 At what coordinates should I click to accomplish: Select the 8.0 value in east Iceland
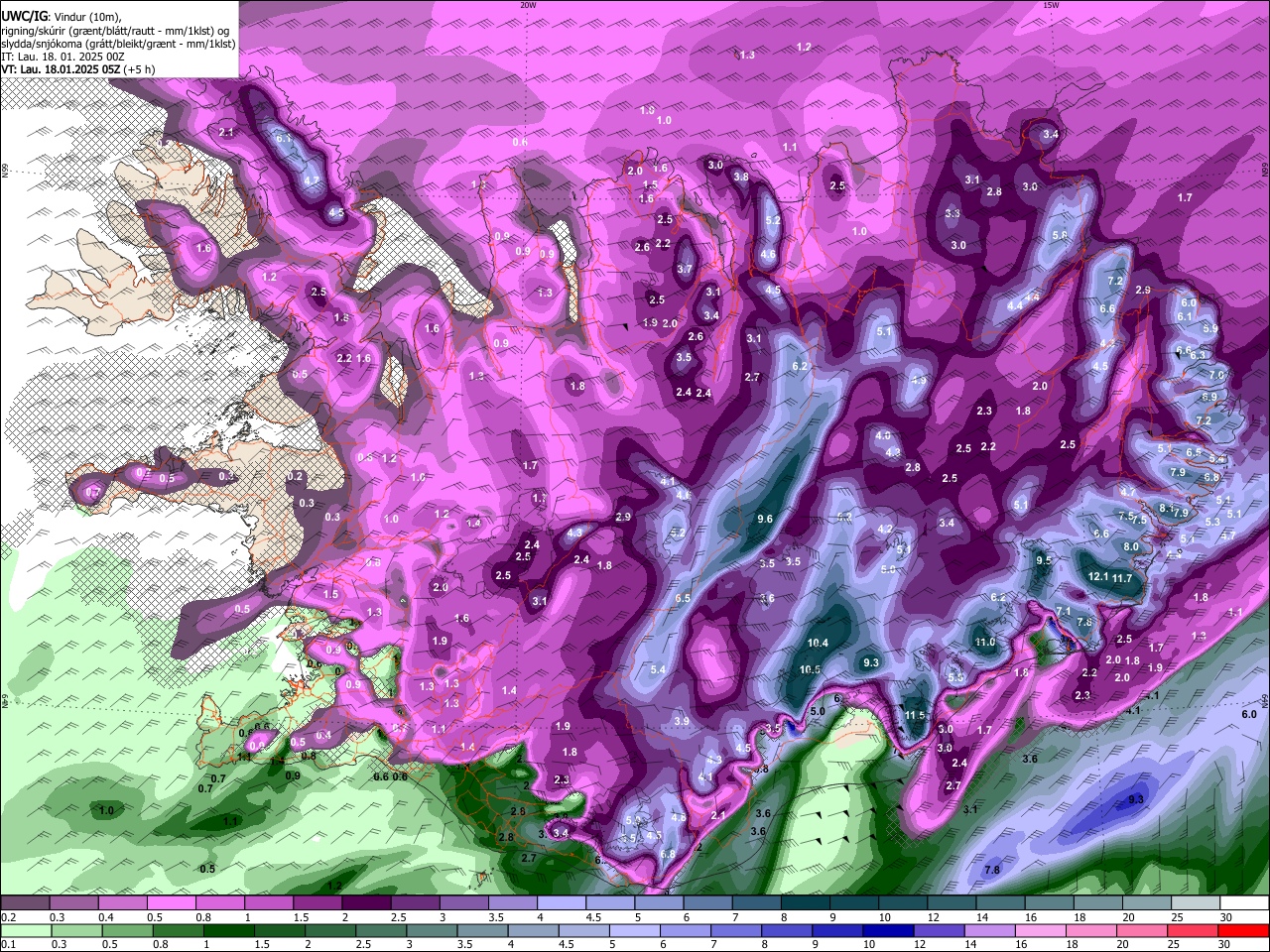[1131, 546]
